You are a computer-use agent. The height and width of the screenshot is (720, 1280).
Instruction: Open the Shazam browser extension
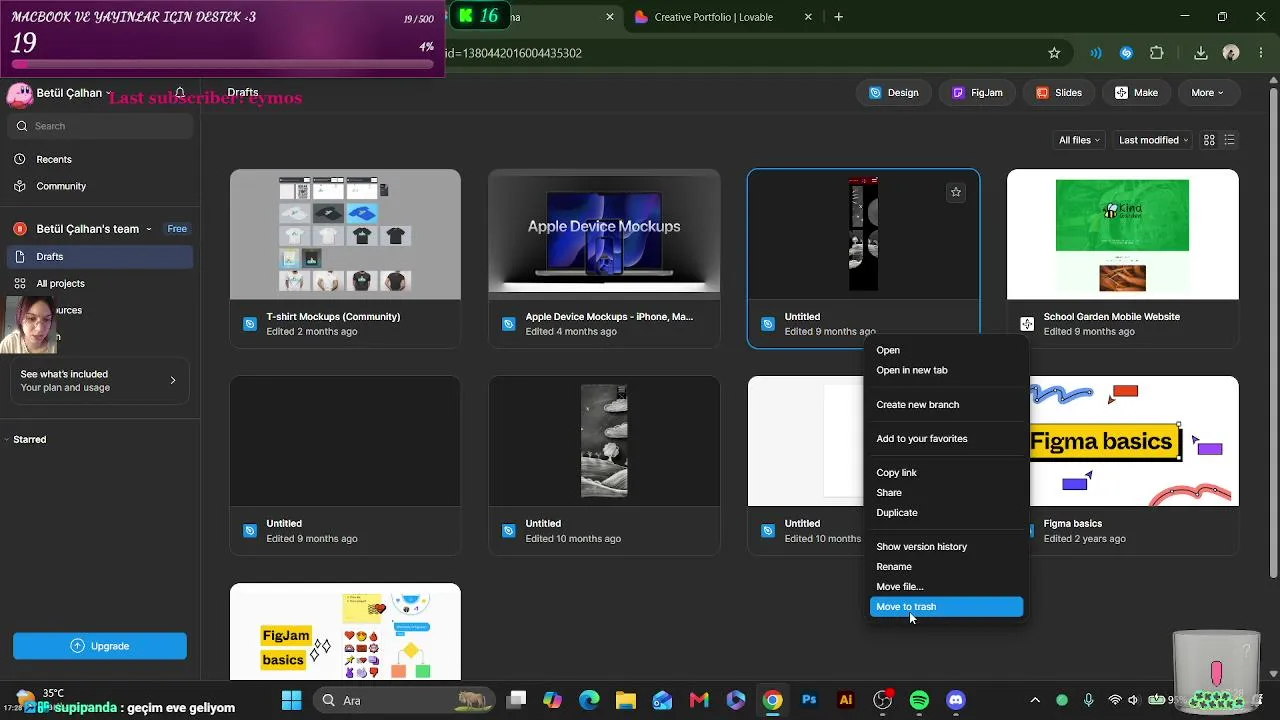click(x=1127, y=53)
